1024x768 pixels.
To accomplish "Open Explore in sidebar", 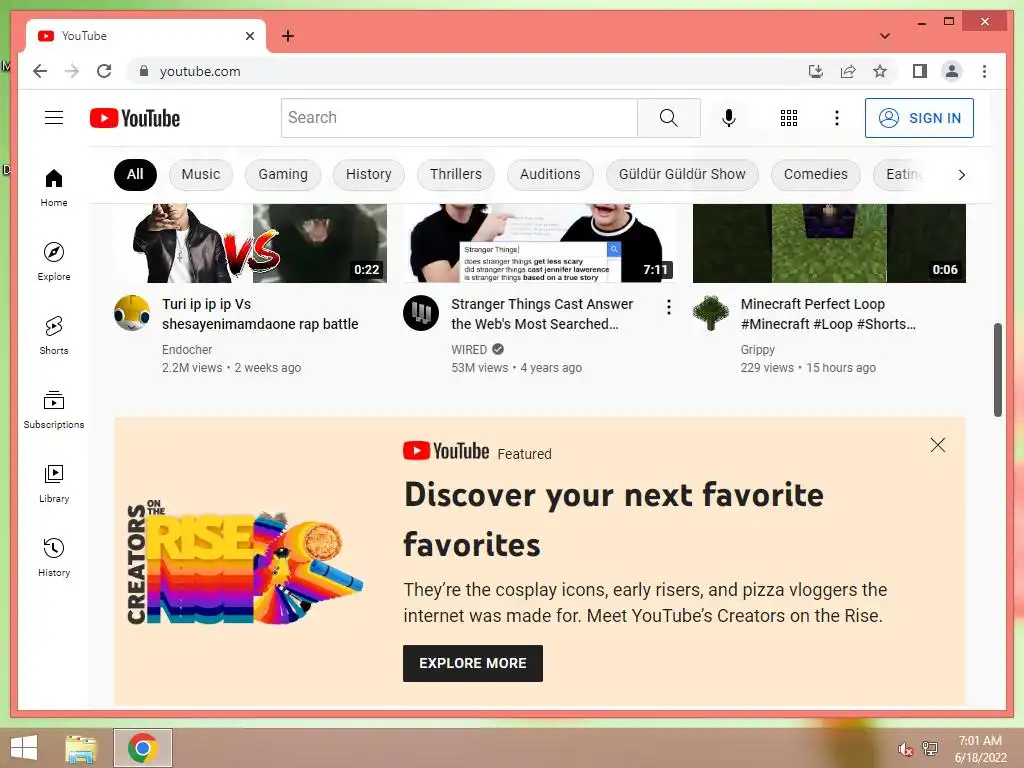I will pos(54,261).
